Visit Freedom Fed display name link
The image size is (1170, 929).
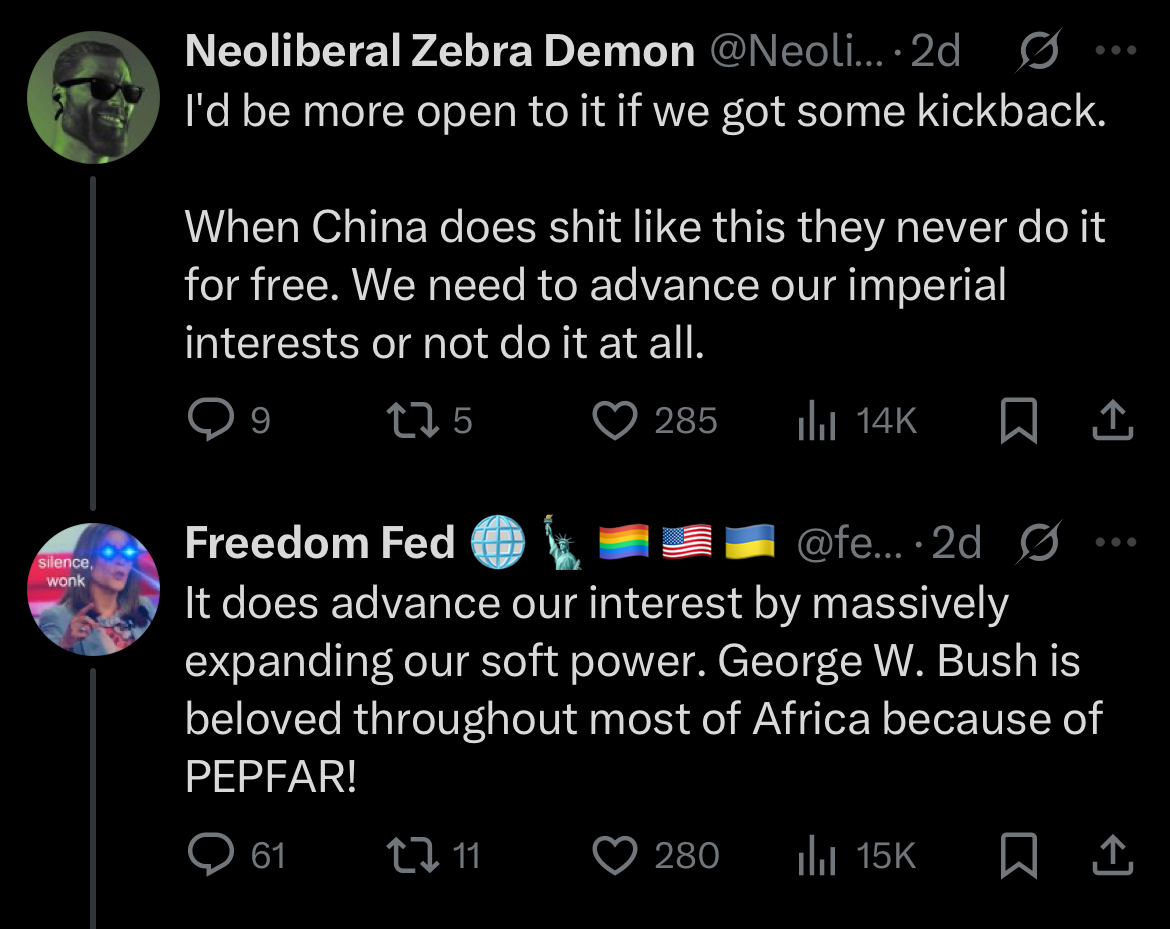click(x=319, y=542)
